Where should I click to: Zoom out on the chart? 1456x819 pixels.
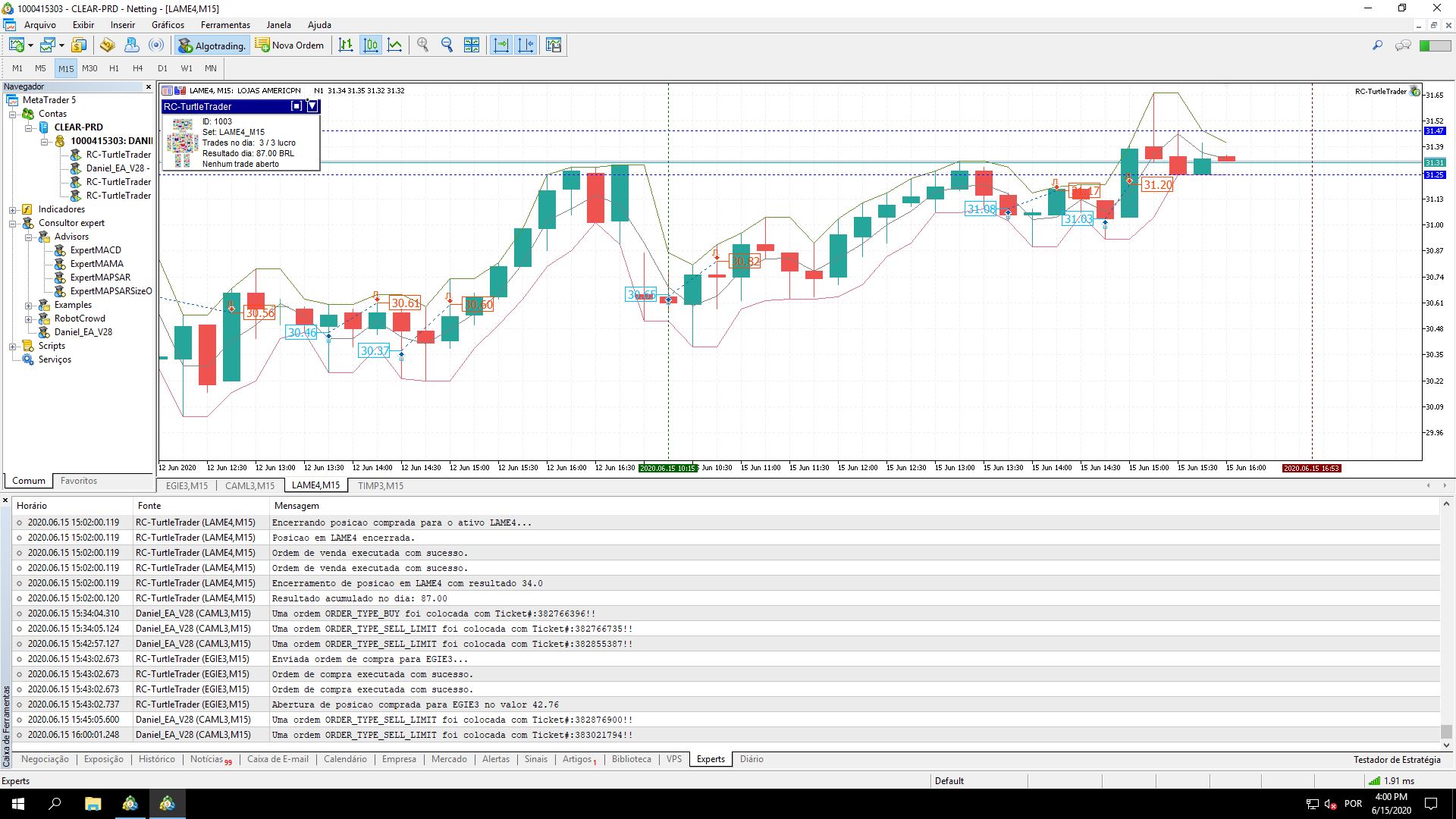pos(447,45)
